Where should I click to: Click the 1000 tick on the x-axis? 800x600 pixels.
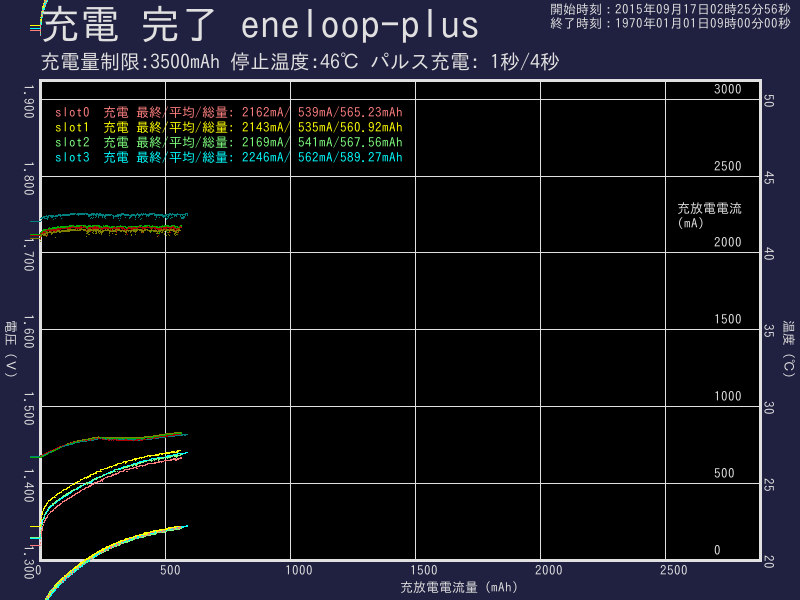(300, 570)
